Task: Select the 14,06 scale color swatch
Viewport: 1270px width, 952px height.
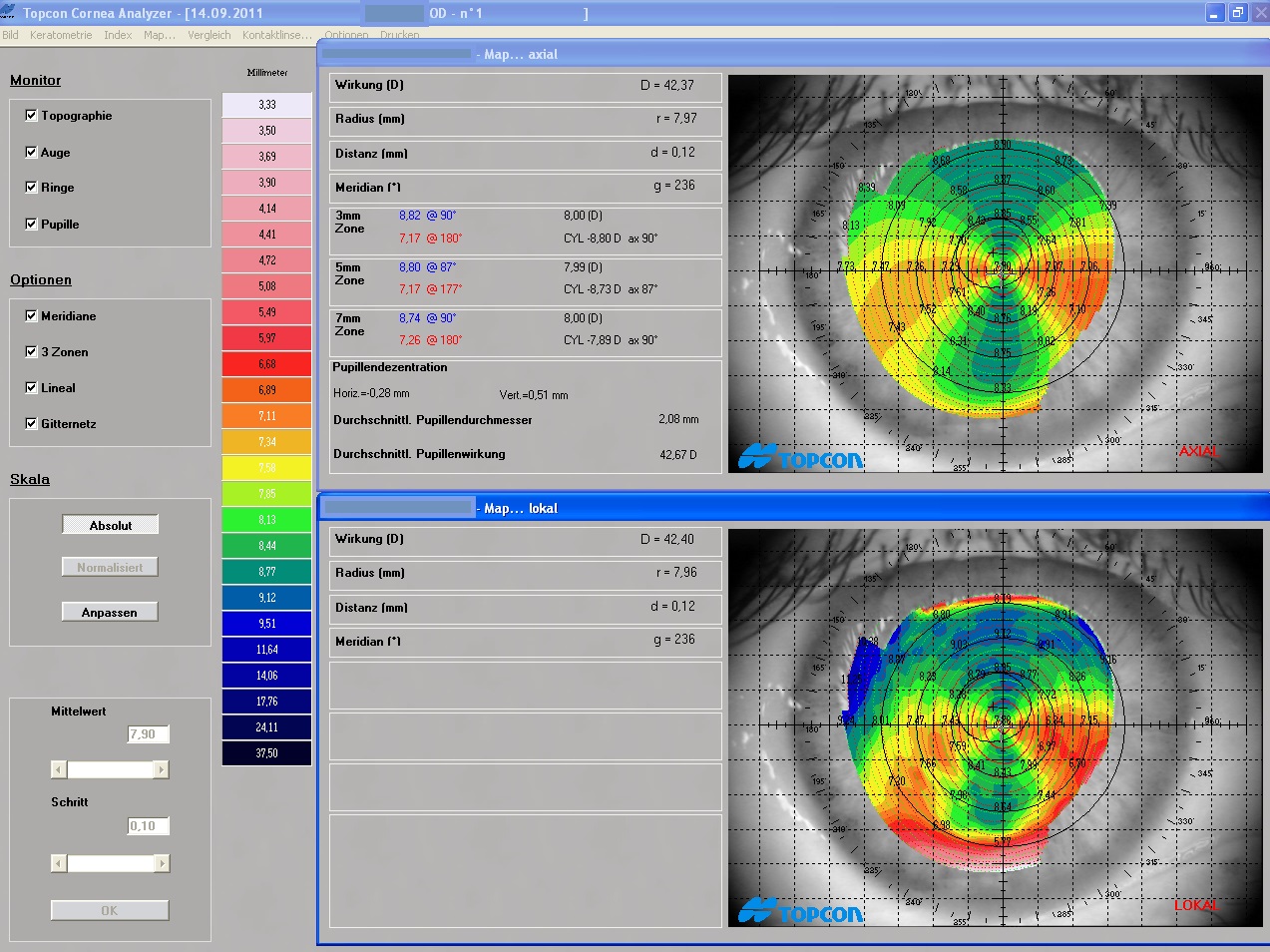Action: click(266, 676)
